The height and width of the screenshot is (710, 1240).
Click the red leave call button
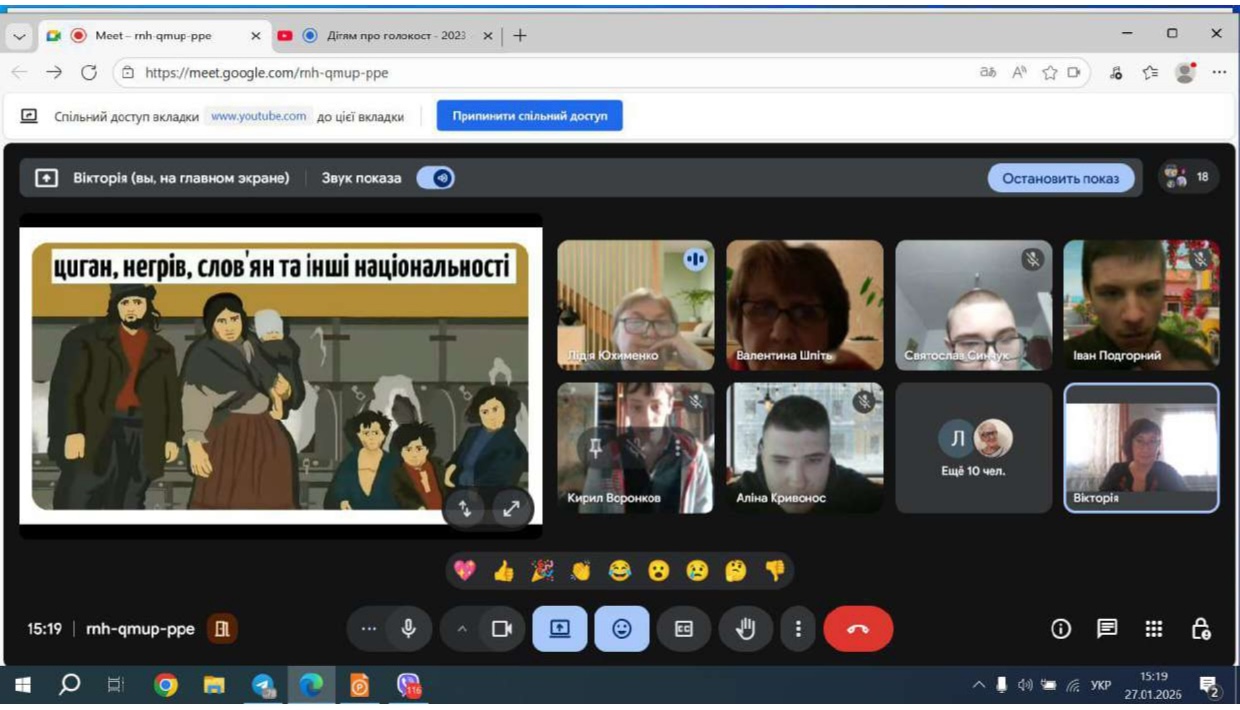pos(858,629)
